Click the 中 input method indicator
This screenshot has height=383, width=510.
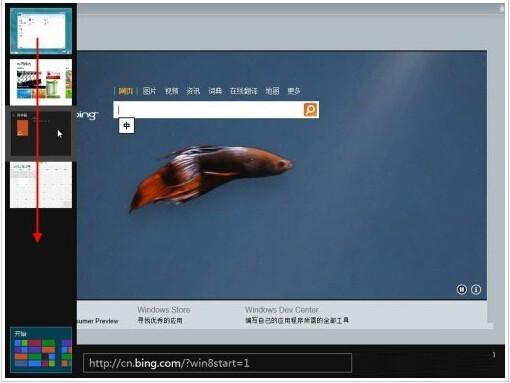127,126
